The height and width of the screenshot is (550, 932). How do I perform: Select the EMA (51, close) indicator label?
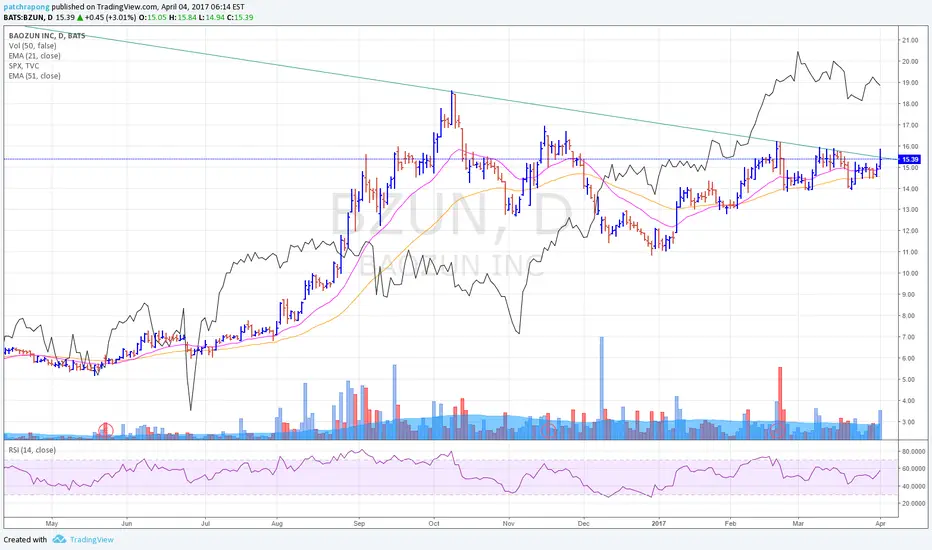point(34,76)
